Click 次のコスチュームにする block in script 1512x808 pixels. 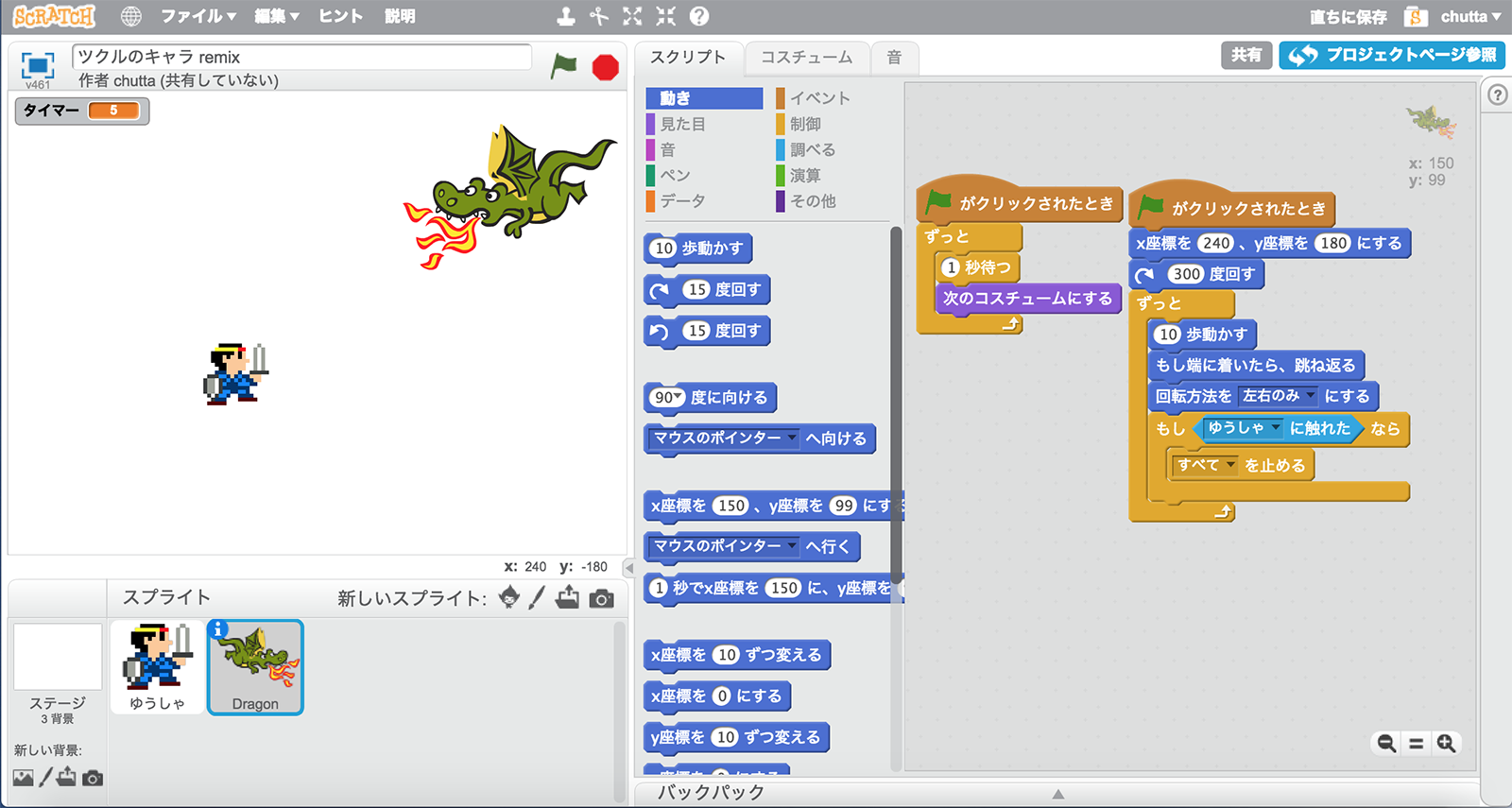1027,298
